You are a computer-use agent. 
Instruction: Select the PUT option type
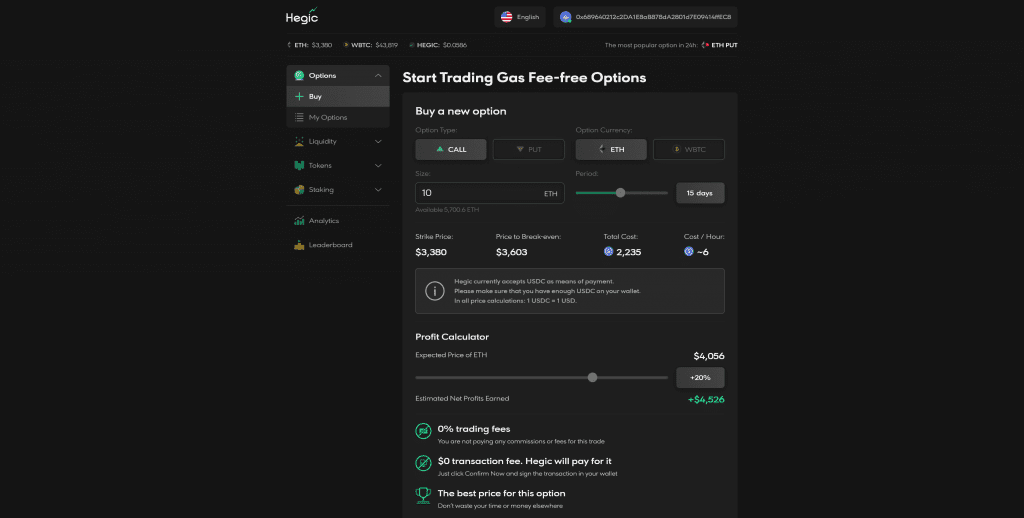528,150
